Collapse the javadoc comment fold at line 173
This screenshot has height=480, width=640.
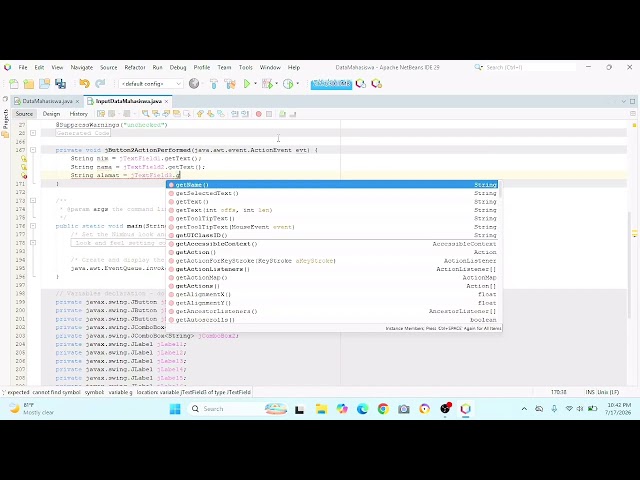click(33, 200)
